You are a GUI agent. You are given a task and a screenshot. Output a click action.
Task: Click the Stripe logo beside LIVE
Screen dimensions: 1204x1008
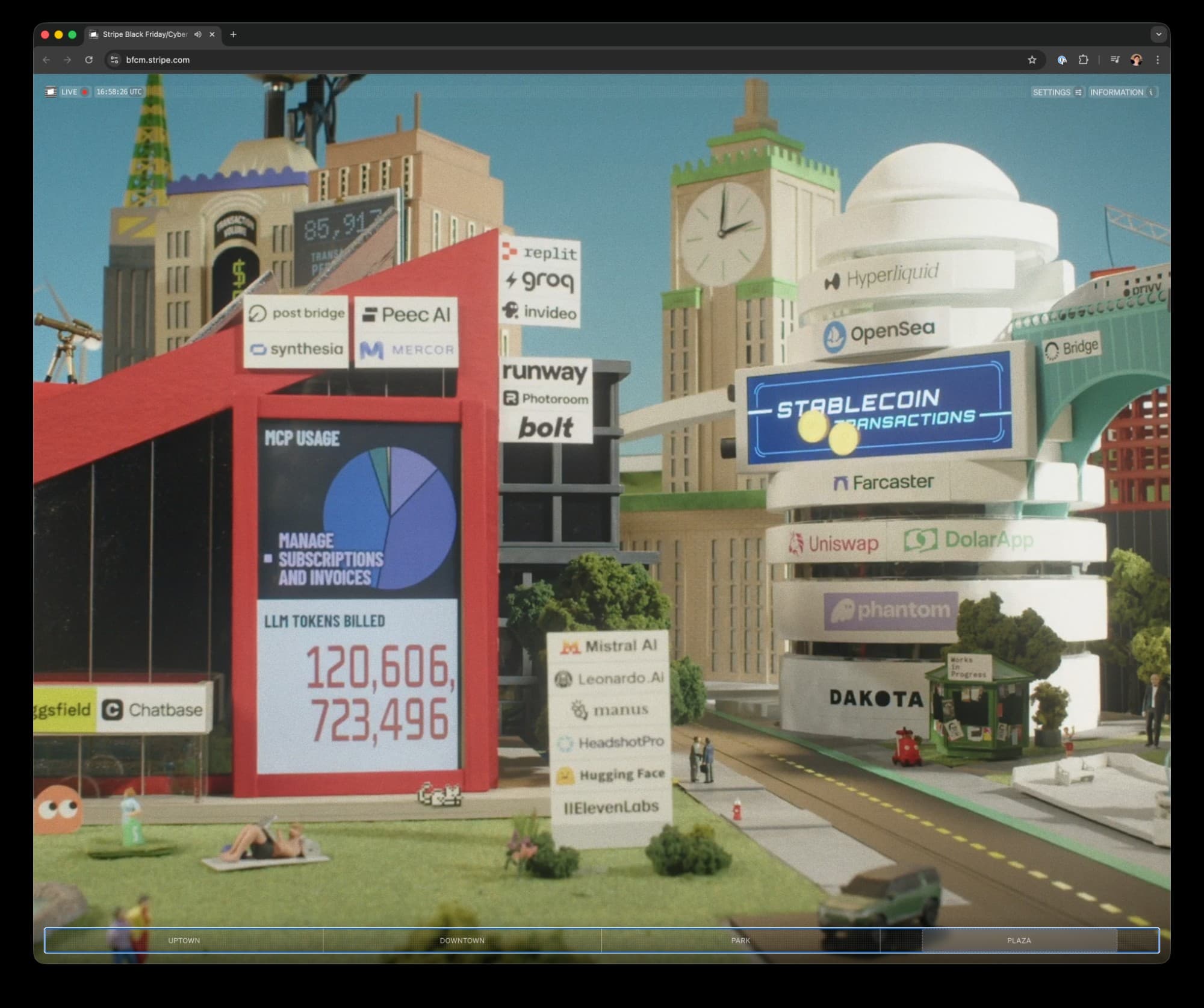51,92
